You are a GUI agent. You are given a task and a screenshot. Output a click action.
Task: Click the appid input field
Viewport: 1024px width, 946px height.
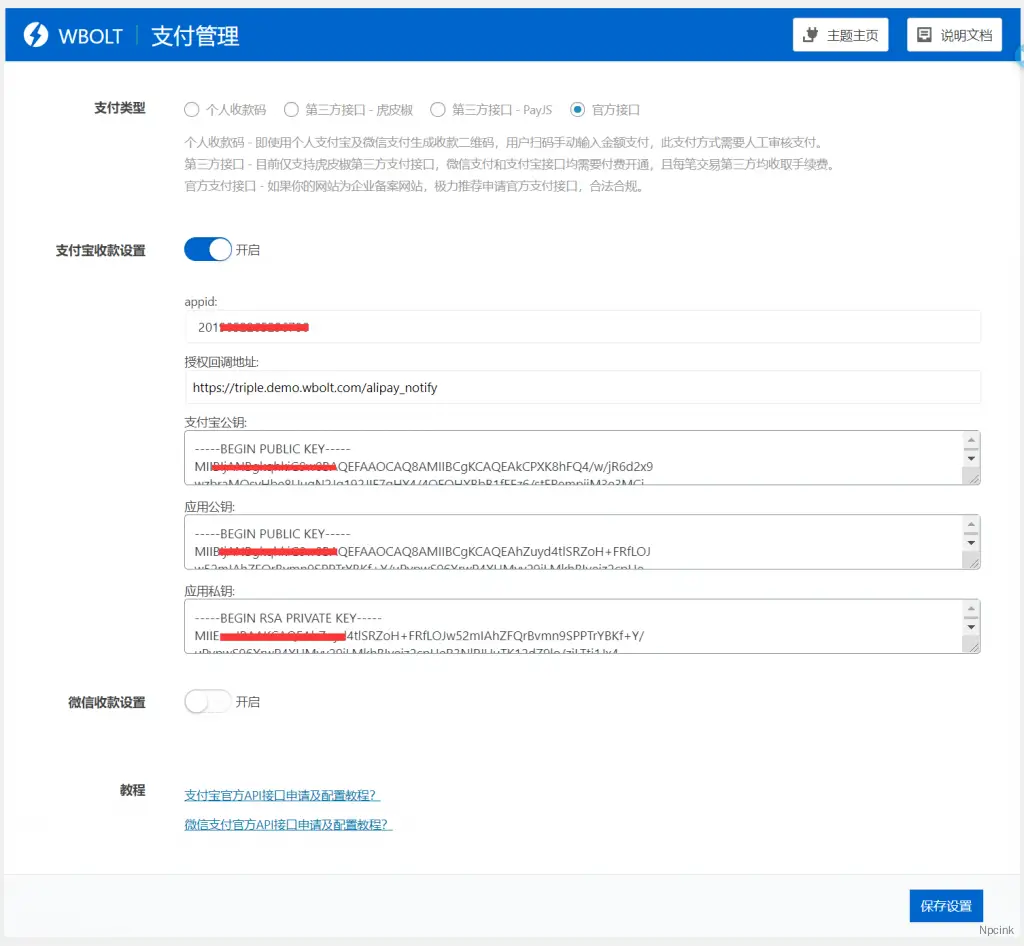(x=580, y=327)
